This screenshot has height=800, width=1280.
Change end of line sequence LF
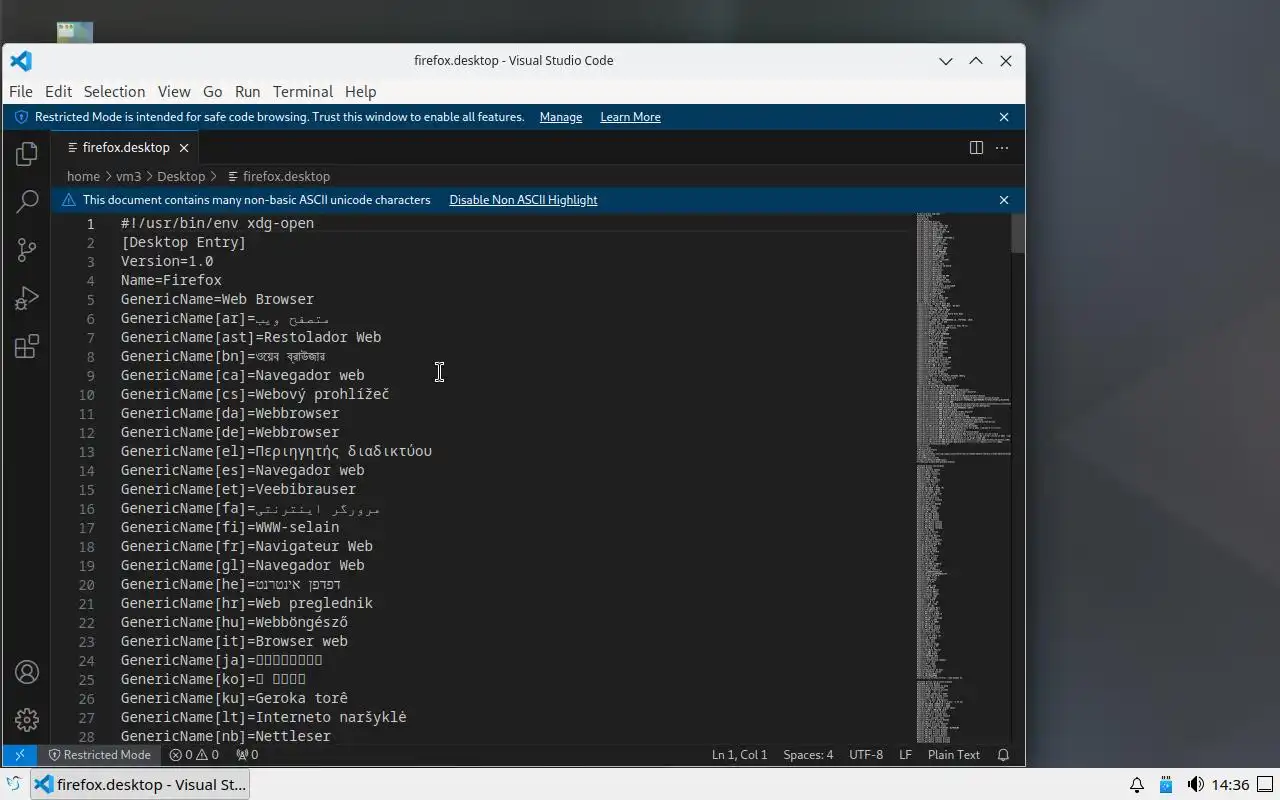[905, 755]
